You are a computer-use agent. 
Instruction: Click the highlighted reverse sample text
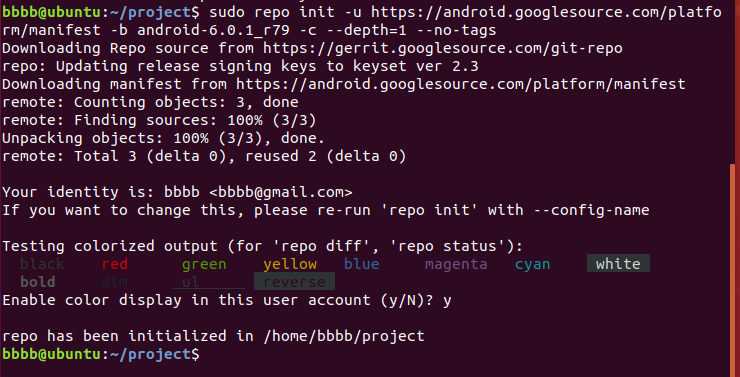(294, 282)
